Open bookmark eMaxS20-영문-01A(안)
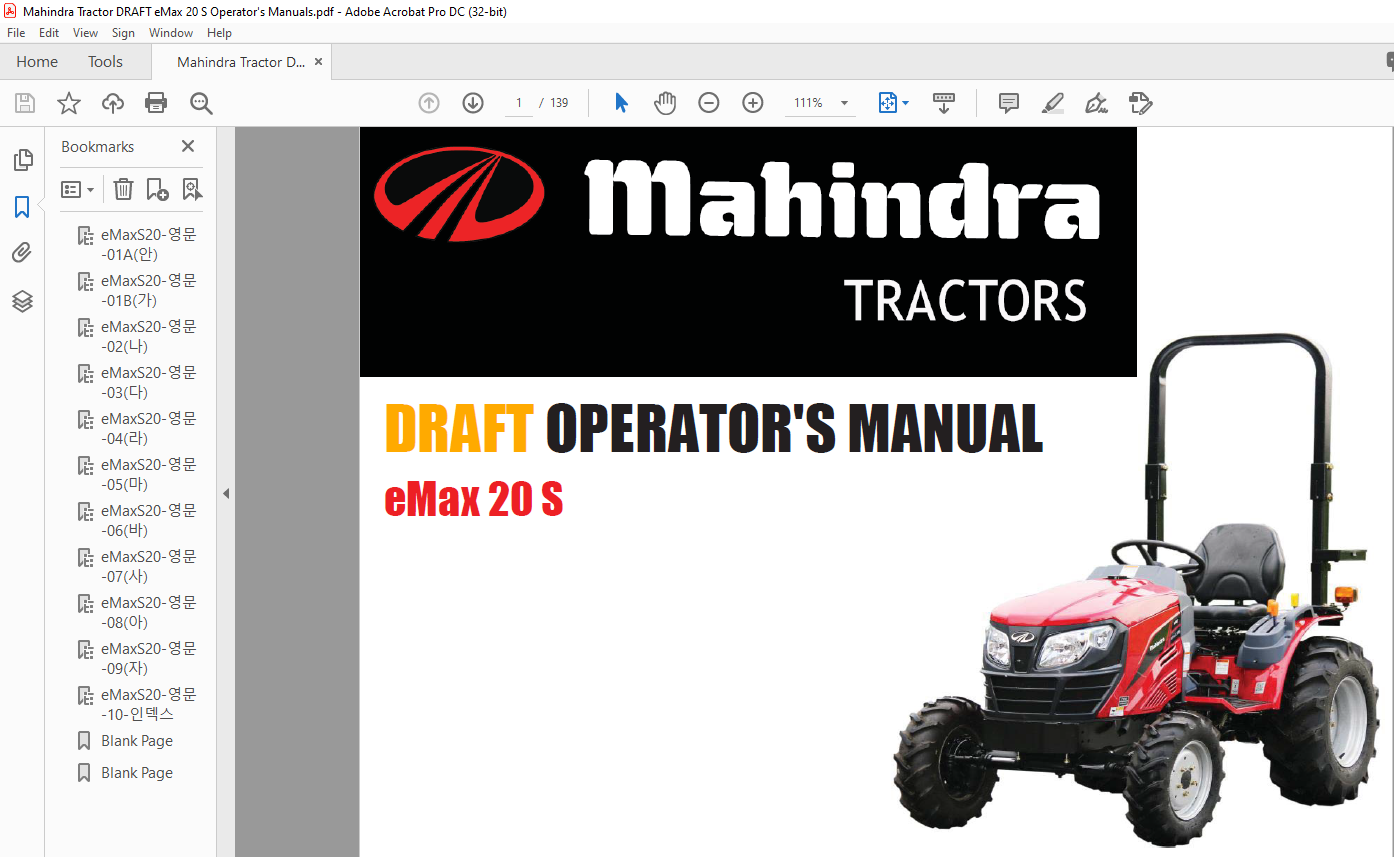The image size is (1394, 857). click(x=149, y=245)
